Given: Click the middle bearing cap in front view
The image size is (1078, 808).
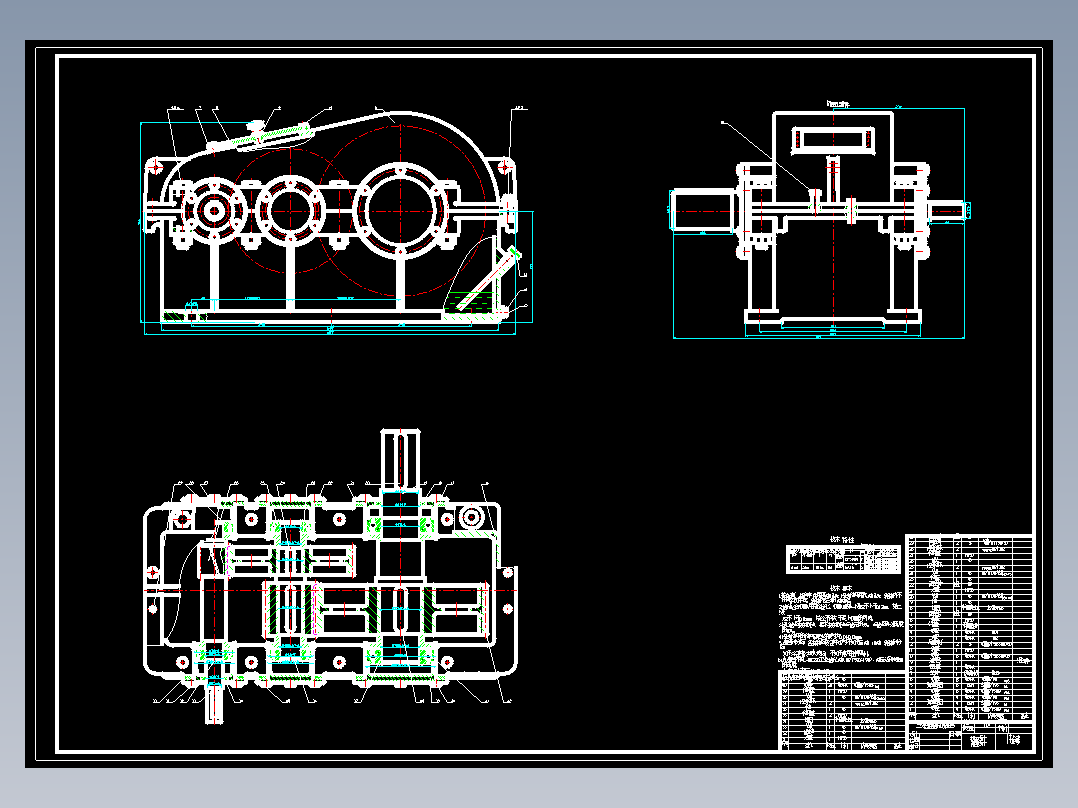Looking at the screenshot, I should [x=290, y=210].
